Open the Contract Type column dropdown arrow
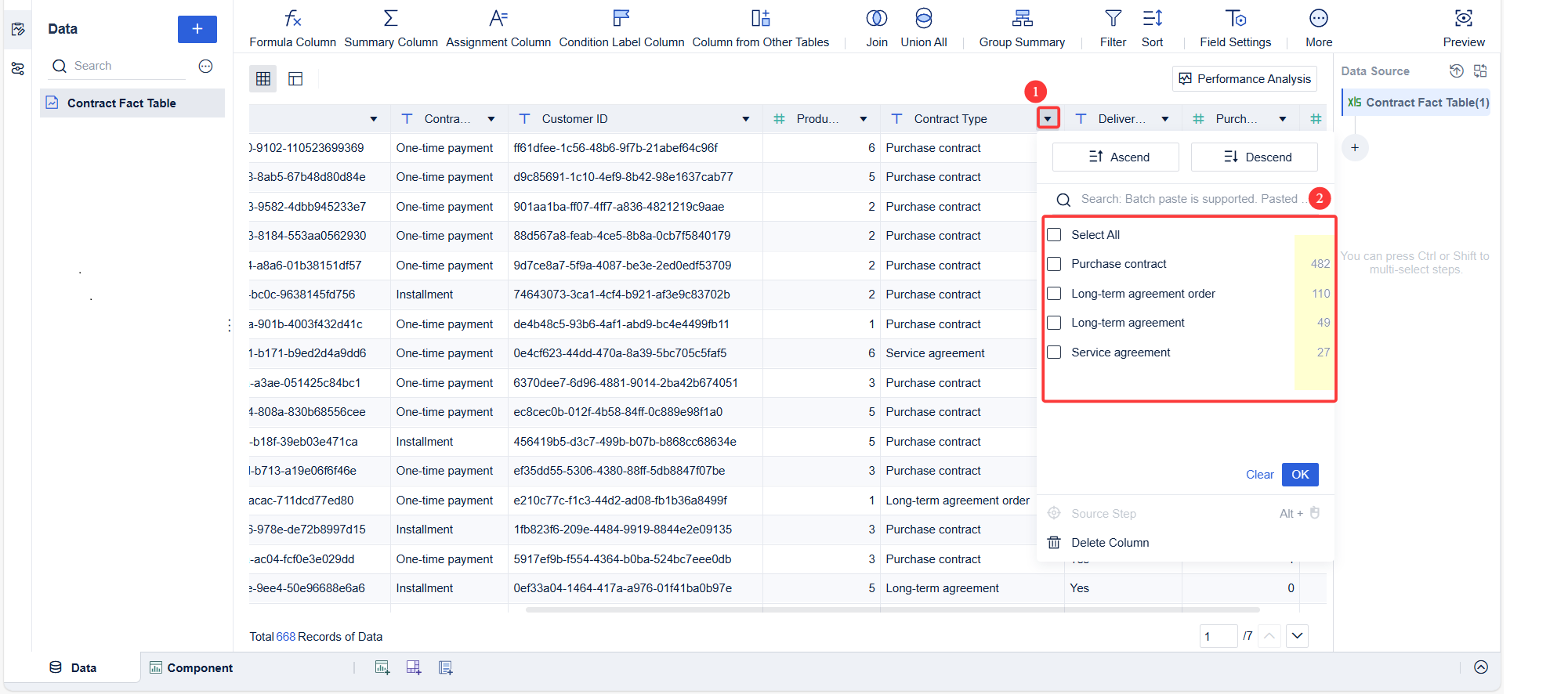1568x694 pixels. click(1048, 119)
